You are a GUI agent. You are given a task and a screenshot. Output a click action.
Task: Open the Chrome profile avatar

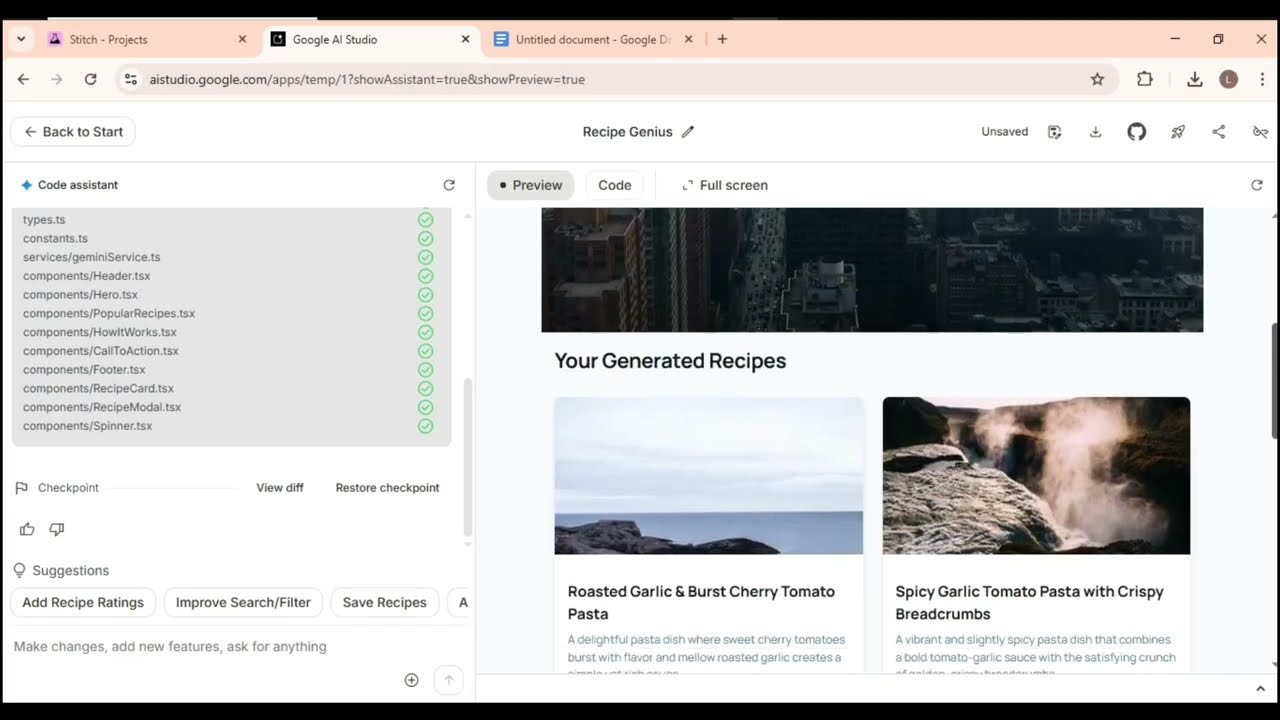[1229, 79]
